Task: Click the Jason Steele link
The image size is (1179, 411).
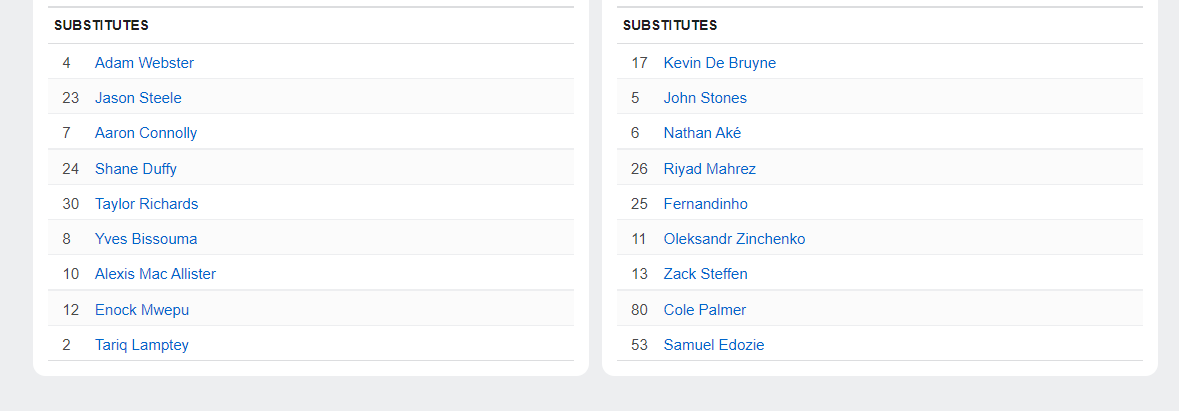Action: tap(138, 98)
